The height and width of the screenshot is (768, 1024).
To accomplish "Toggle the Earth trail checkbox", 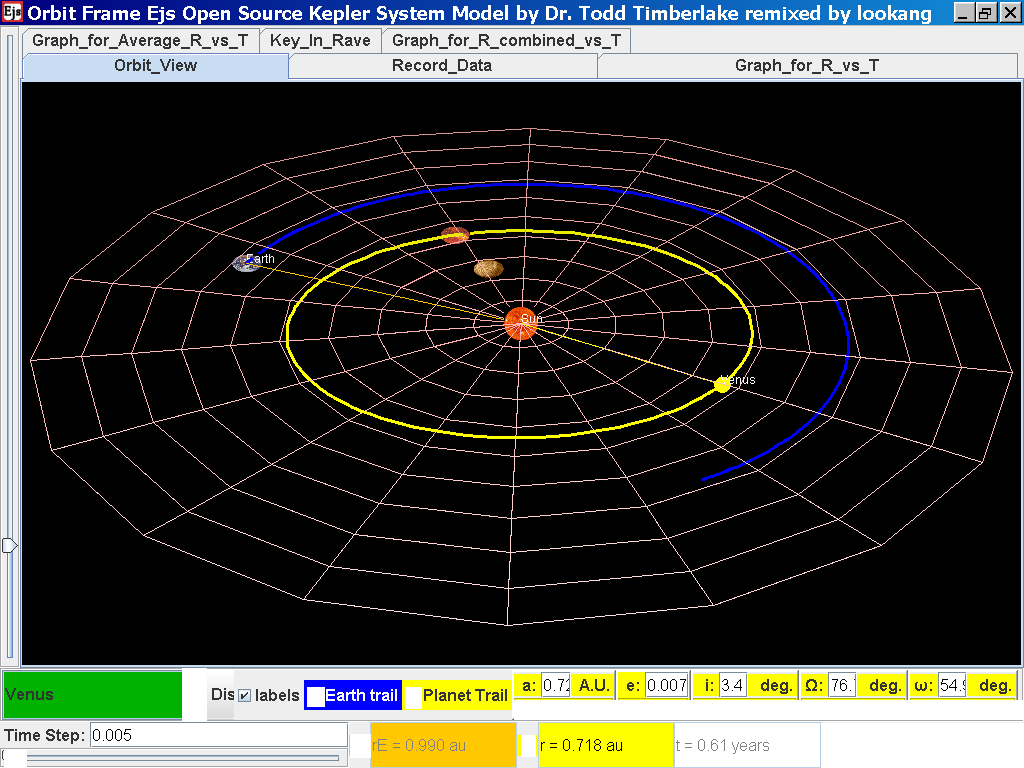I will 315,696.
